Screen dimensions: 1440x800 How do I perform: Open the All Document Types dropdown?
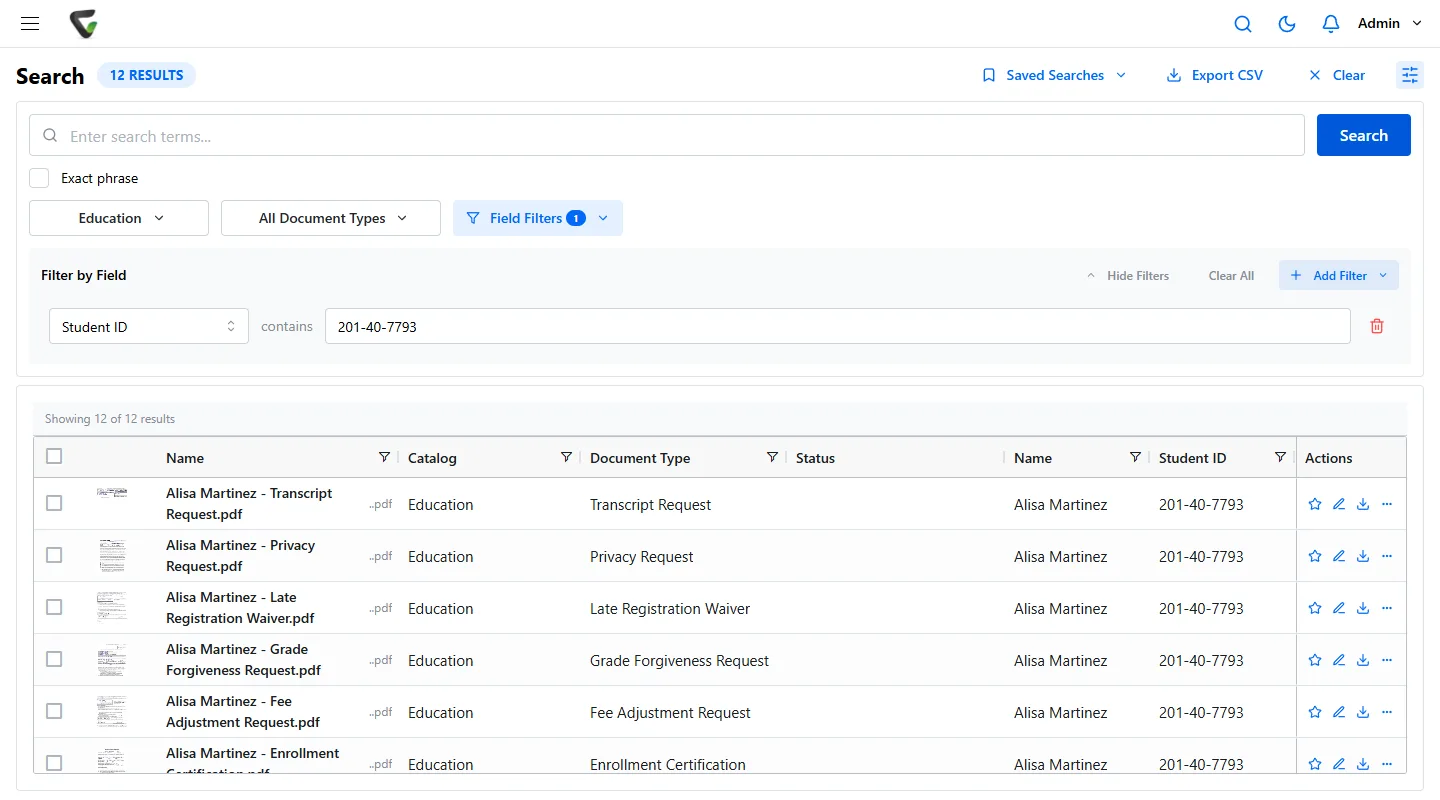coord(331,218)
